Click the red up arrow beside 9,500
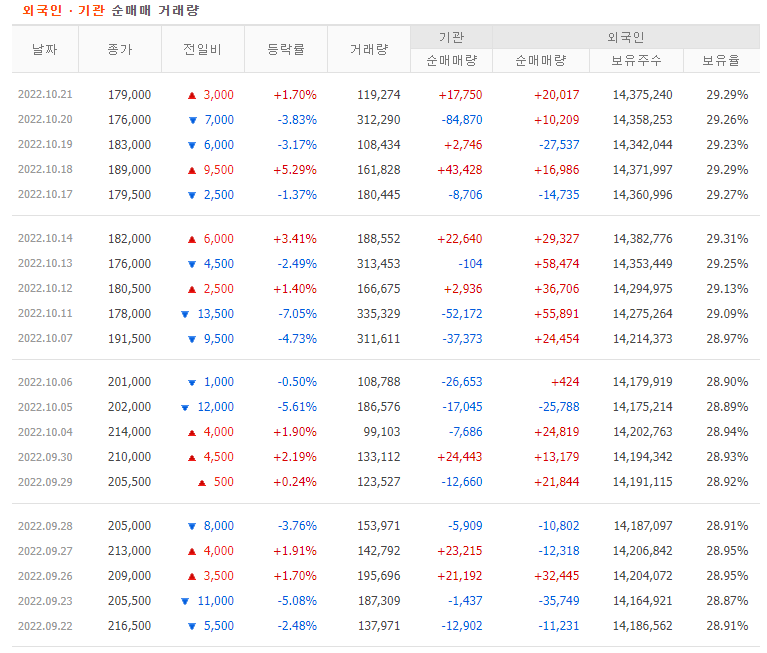The height and width of the screenshot is (653, 767). click(192, 170)
